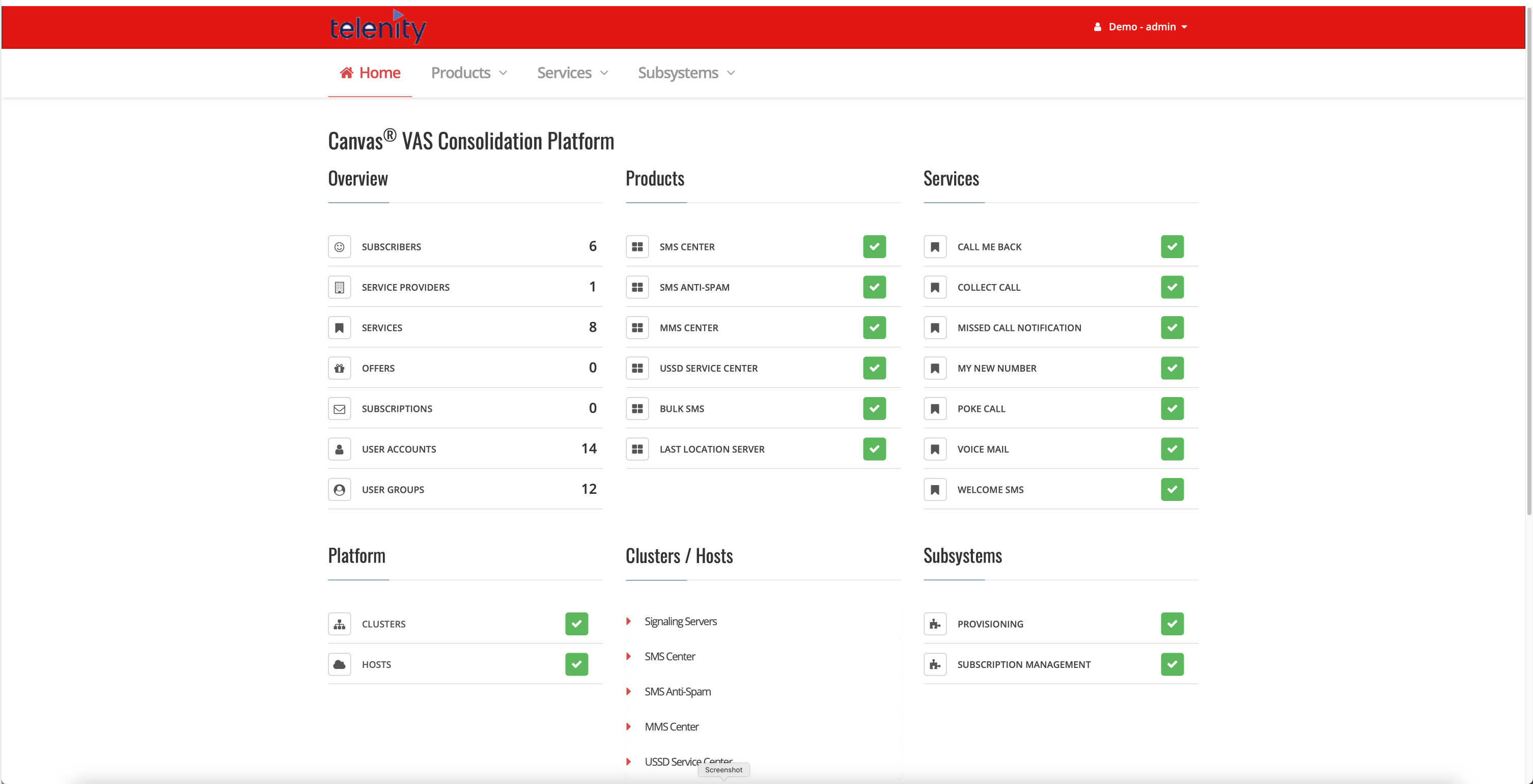The height and width of the screenshot is (784, 1533).
Task: Open the Products navigation menu
Action: 469,73
